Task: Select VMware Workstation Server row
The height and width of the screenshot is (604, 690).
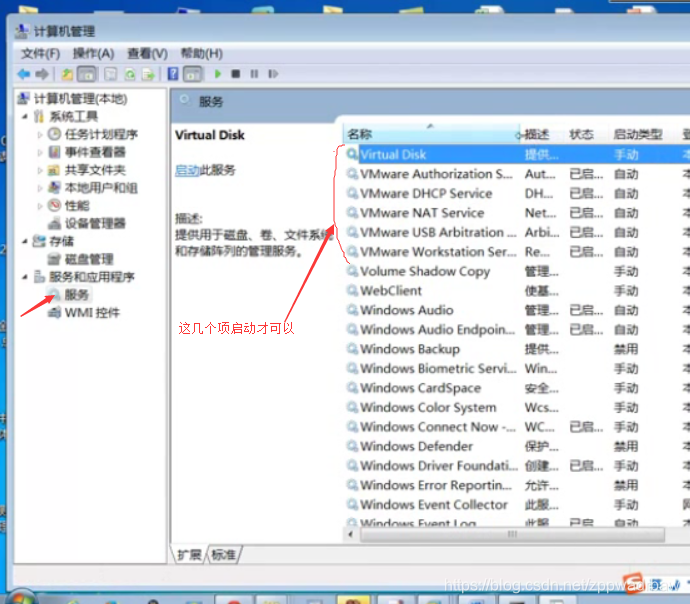Action: pos(517,252)
